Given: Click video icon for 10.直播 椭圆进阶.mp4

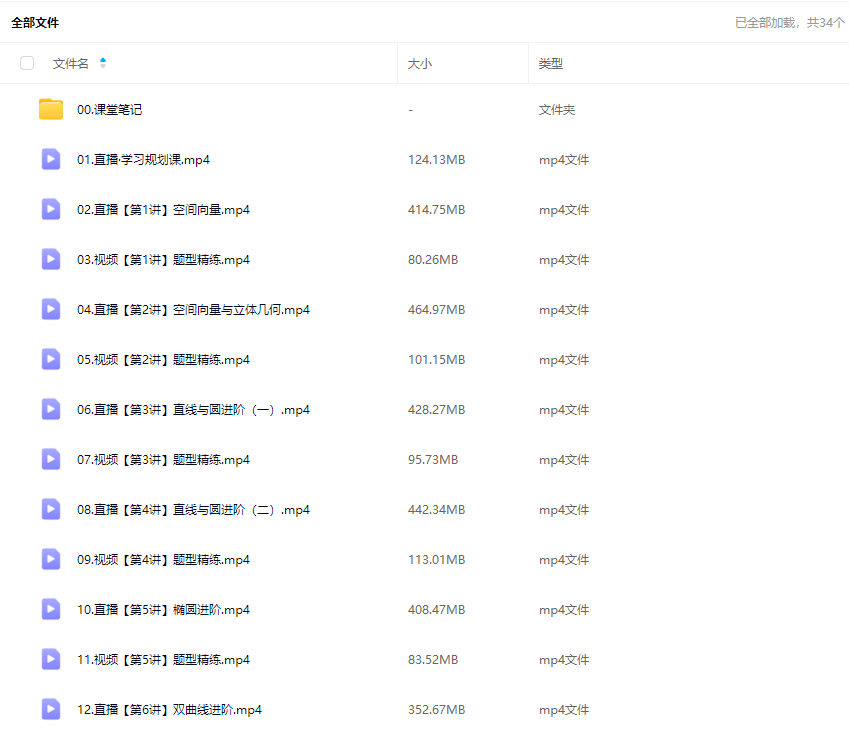Looking at the screenshot, I should click(x=51, y=609).
